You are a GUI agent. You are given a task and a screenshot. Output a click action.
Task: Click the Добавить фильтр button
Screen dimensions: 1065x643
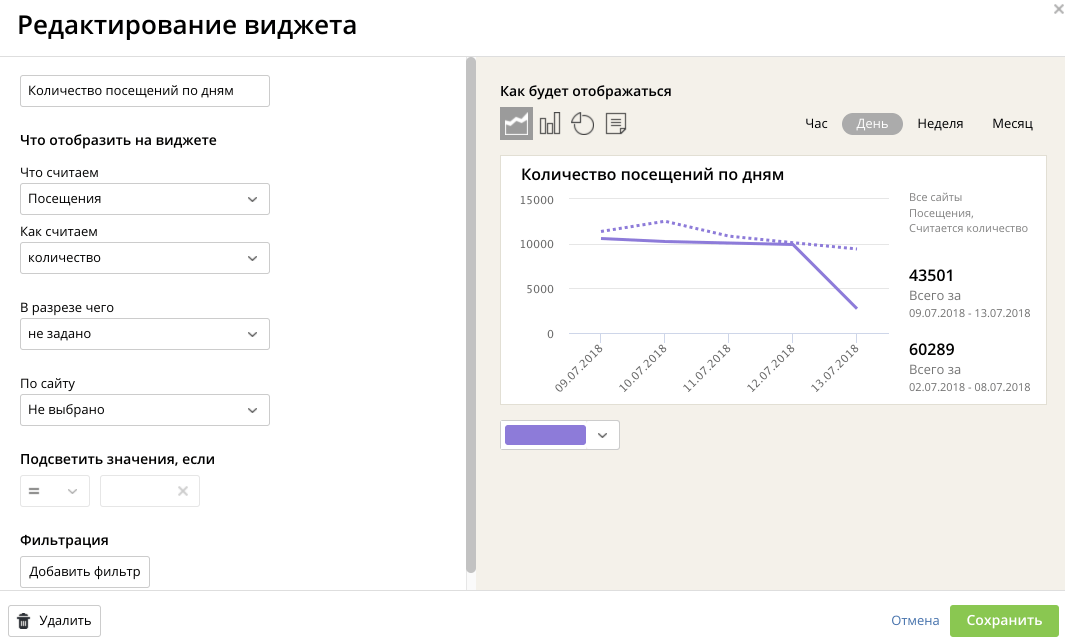[x=85, y=572]
